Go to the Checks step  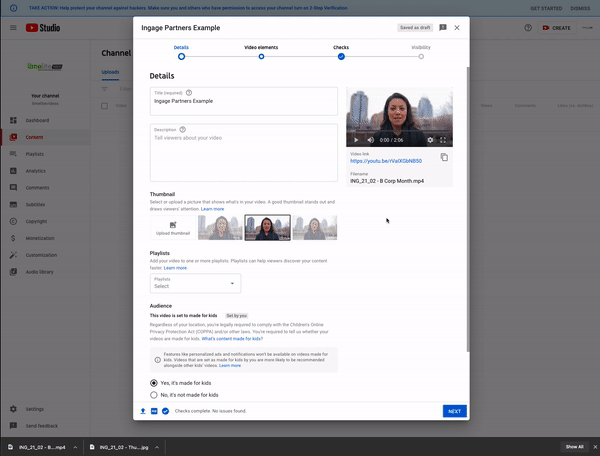pos(341,52)
